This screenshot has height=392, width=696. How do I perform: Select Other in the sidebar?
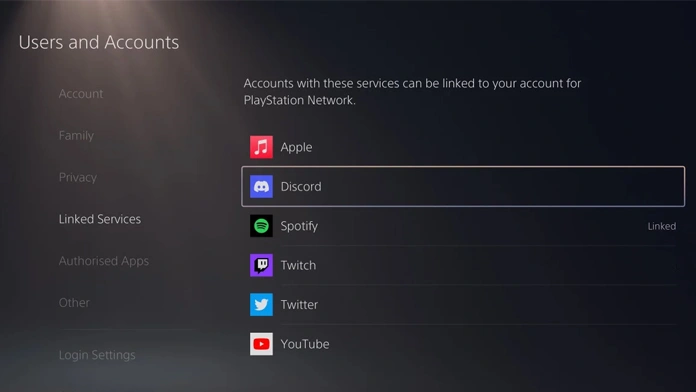click(74, 303)
